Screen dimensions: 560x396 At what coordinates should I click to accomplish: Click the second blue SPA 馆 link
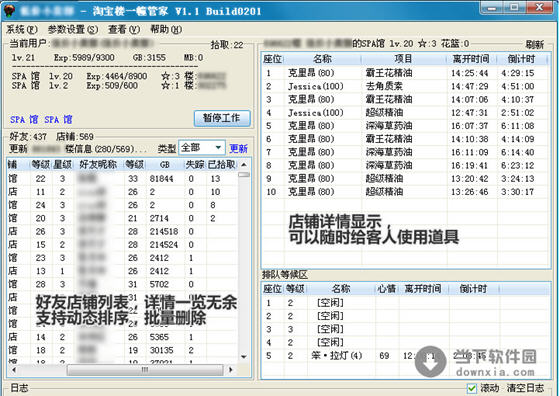click(58, 119)
